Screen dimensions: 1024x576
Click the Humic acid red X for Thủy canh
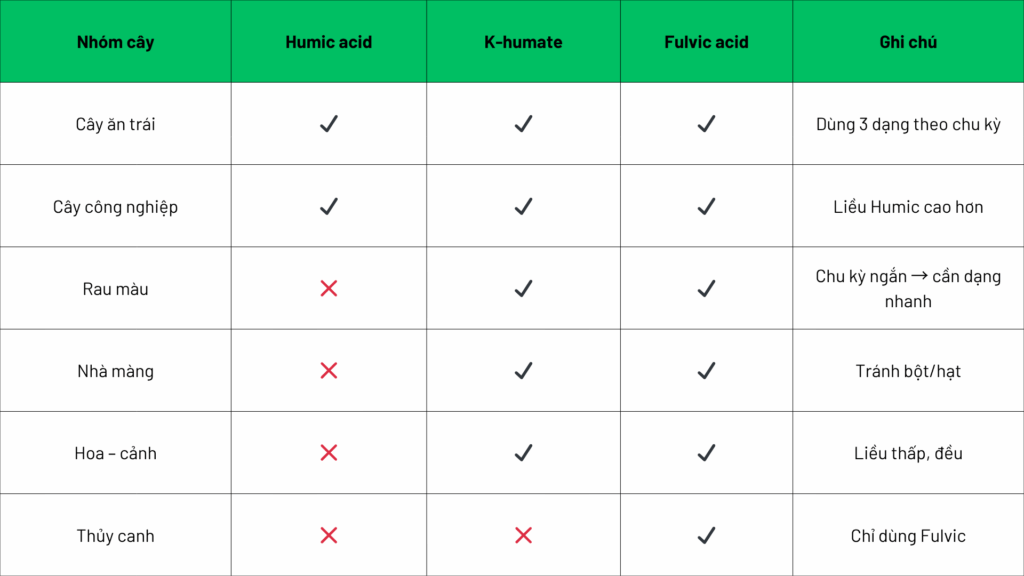pyautogui.click(x=328, y=536)
